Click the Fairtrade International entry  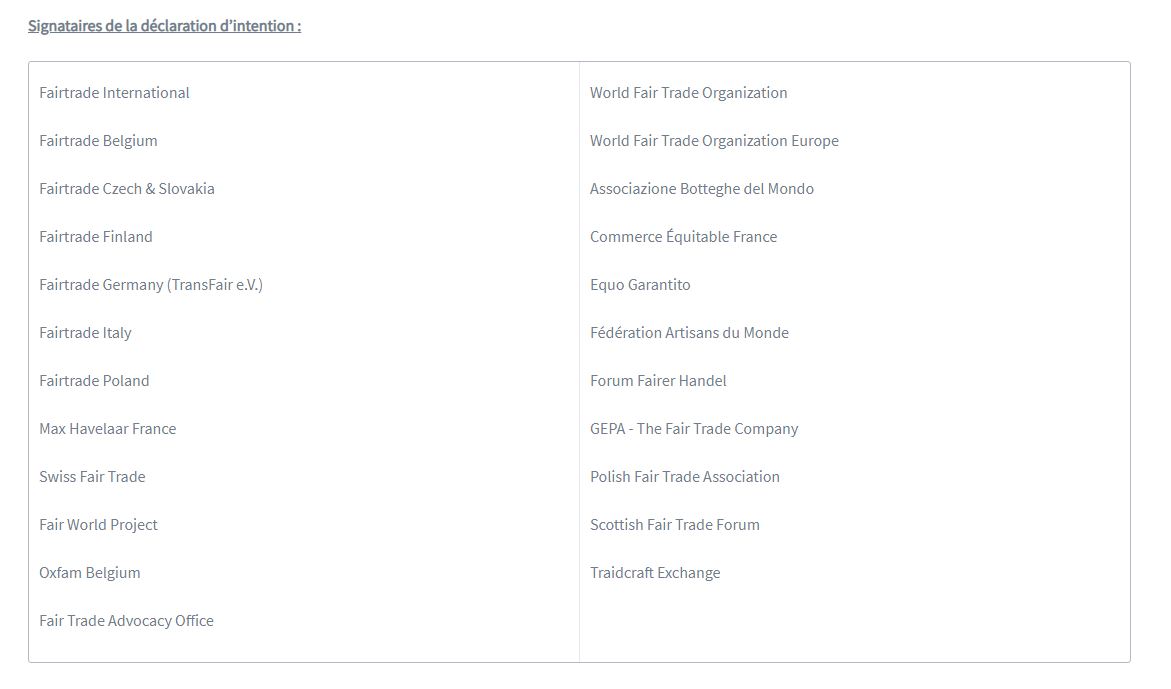coord(114,93)
